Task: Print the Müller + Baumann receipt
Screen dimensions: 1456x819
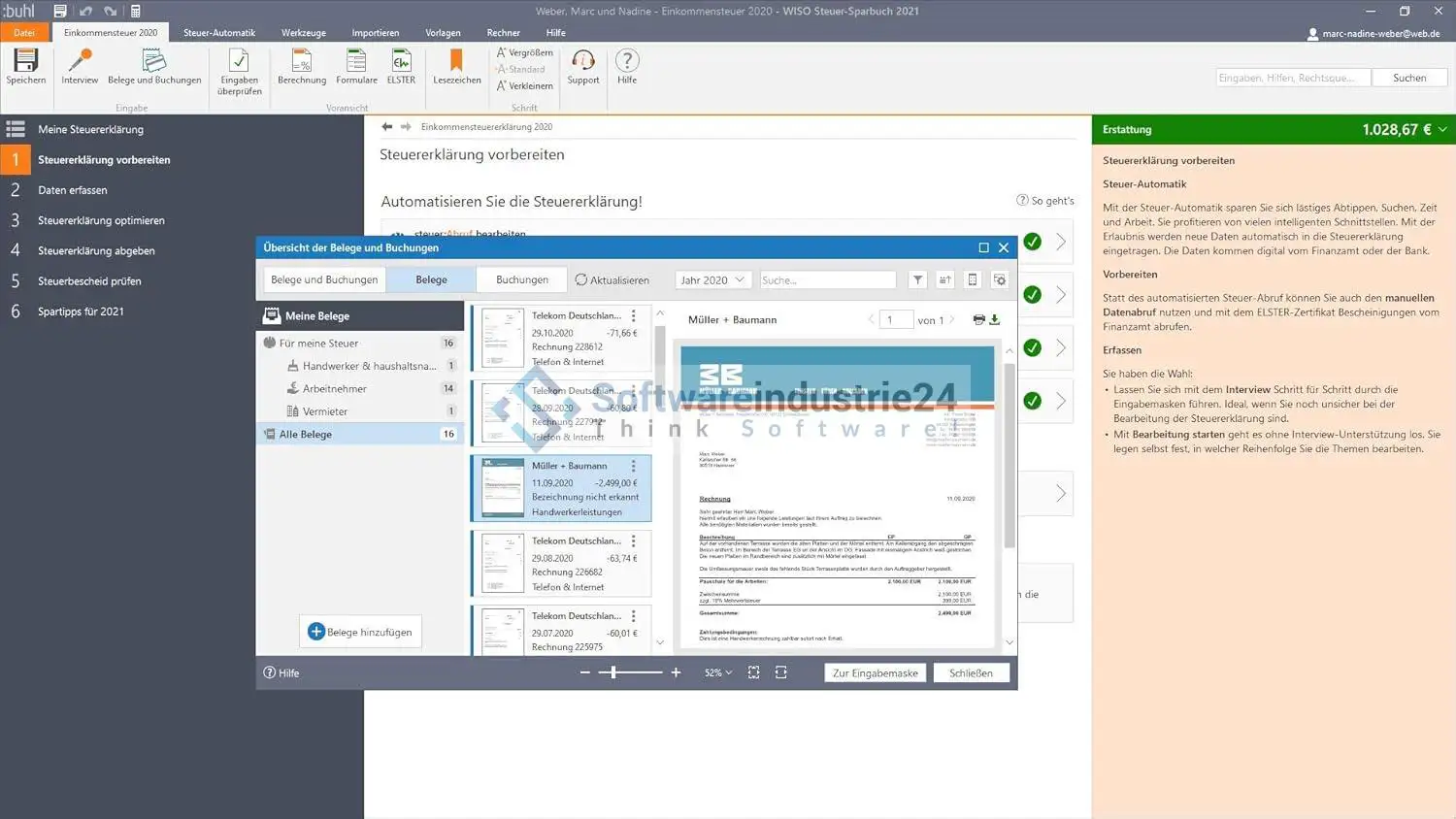Action: [978, 320]
